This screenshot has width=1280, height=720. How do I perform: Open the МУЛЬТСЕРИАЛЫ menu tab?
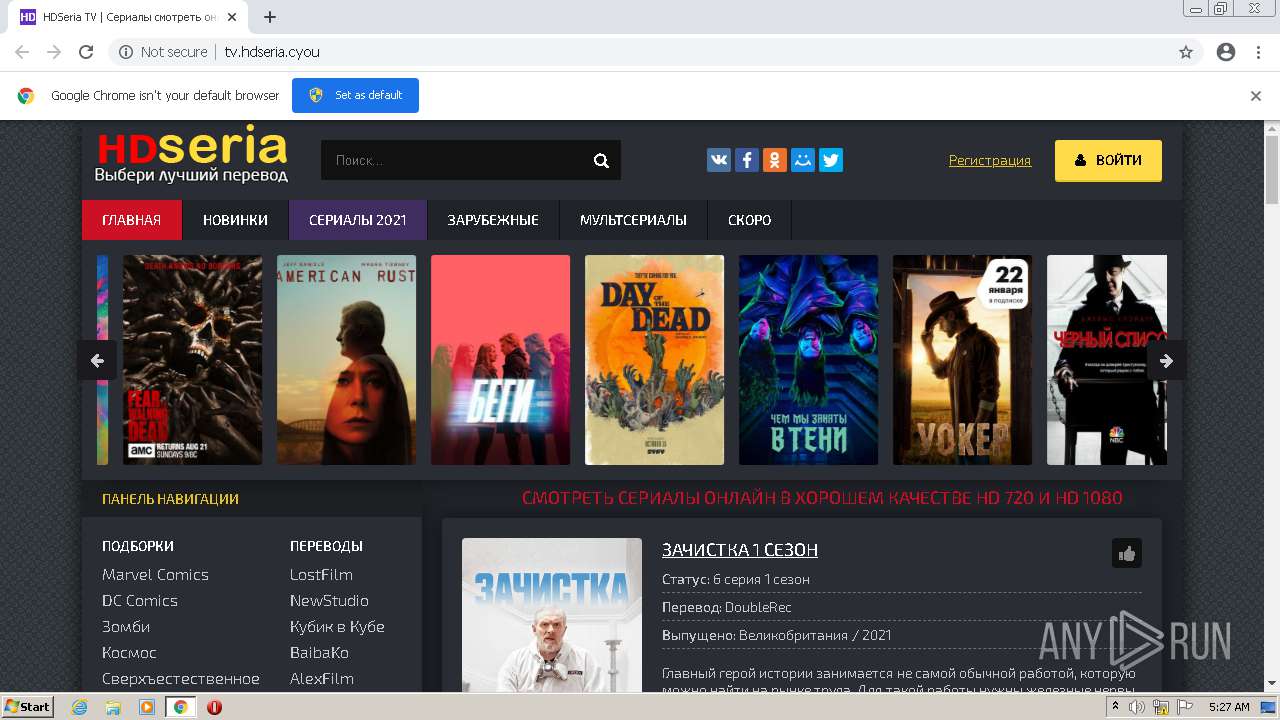click(633, 220)
